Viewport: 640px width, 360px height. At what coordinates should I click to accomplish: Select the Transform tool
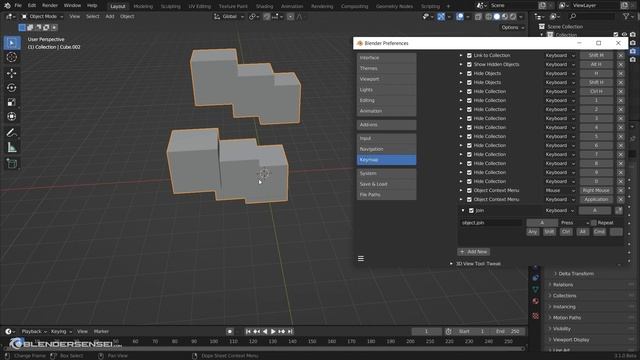[x=12, y=117]
